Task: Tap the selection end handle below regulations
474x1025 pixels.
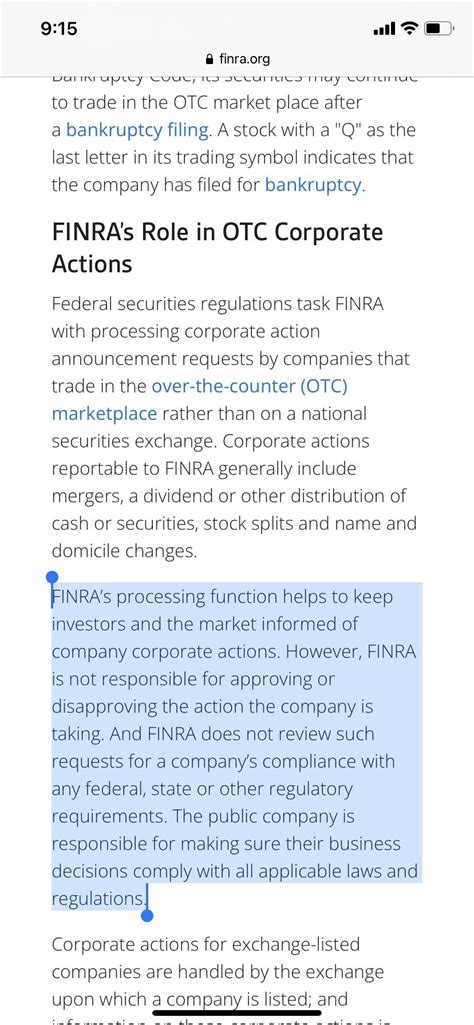Action: coord(148,915)
